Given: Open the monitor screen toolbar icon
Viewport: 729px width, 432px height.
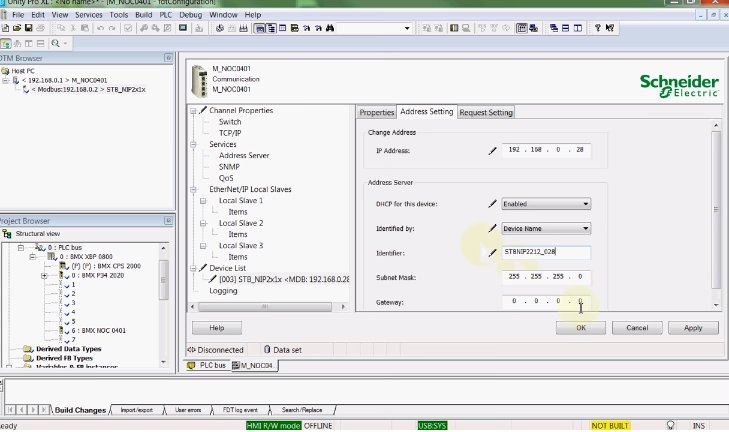Looking at the screenshot, I should (183, 28).
